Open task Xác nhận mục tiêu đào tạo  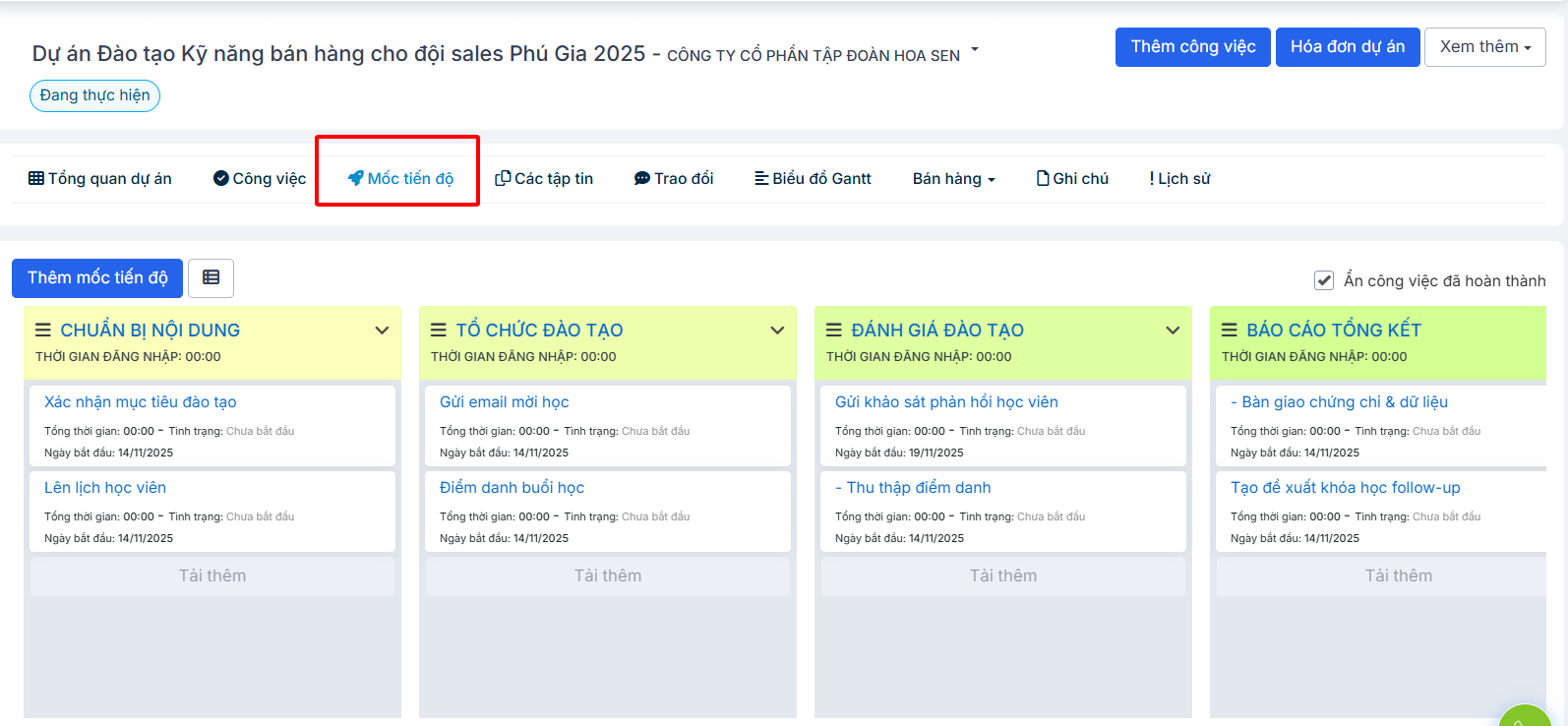[140, 402]
